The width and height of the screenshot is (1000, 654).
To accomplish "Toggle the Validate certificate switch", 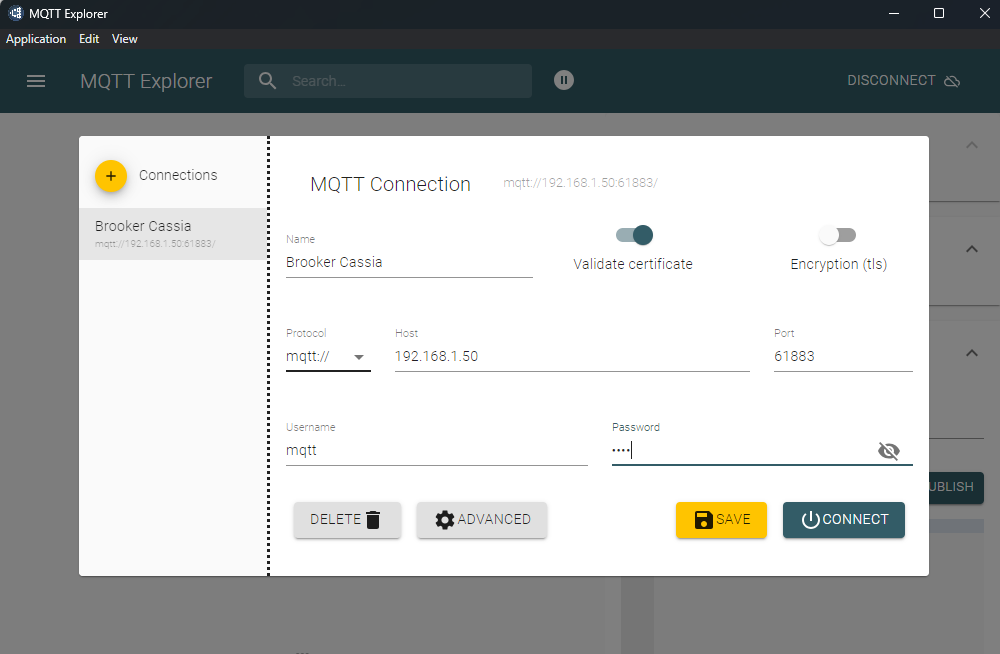I will click(x=634, y=235).
